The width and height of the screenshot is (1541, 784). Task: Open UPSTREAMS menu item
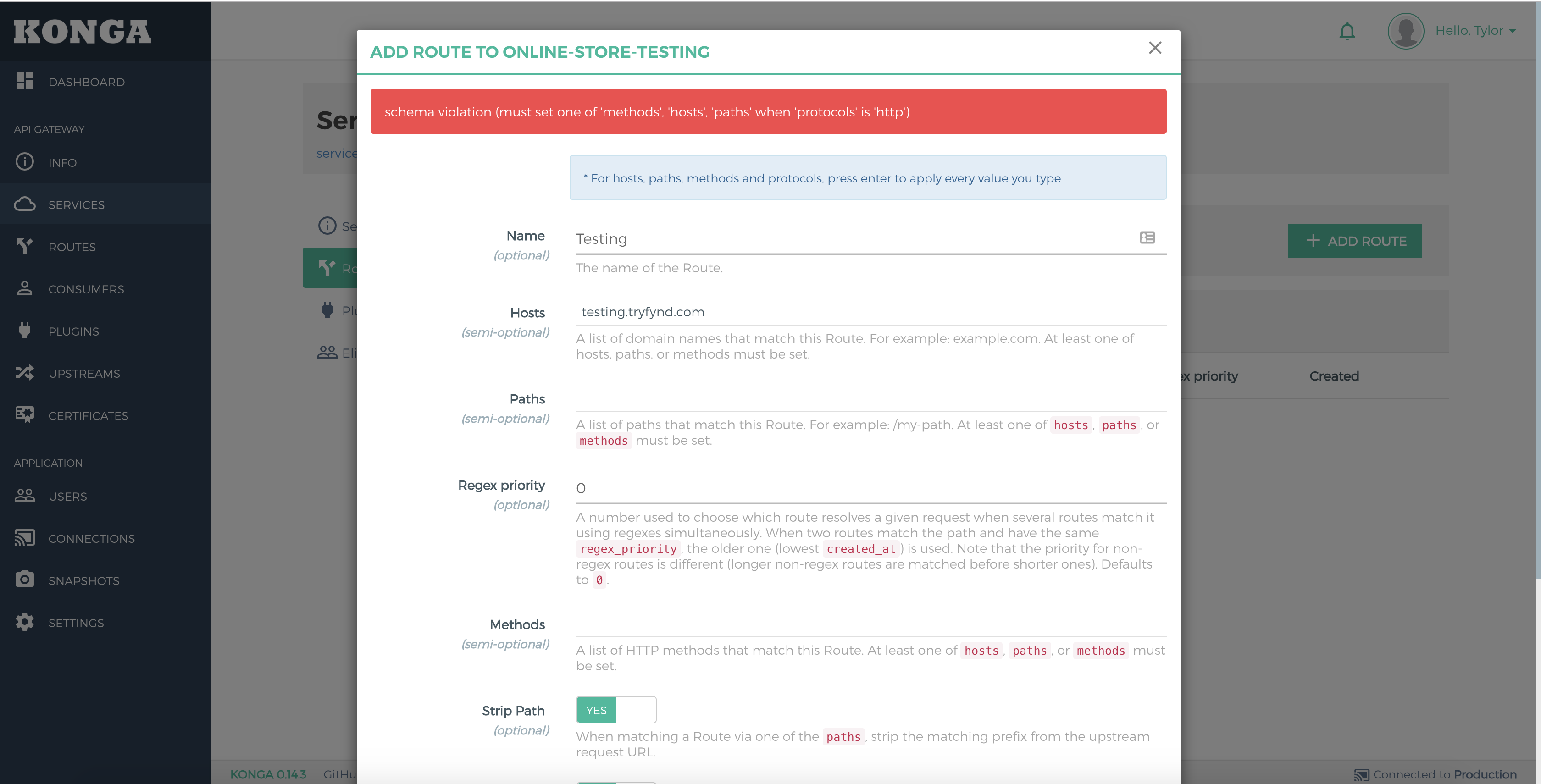point(105,373)
